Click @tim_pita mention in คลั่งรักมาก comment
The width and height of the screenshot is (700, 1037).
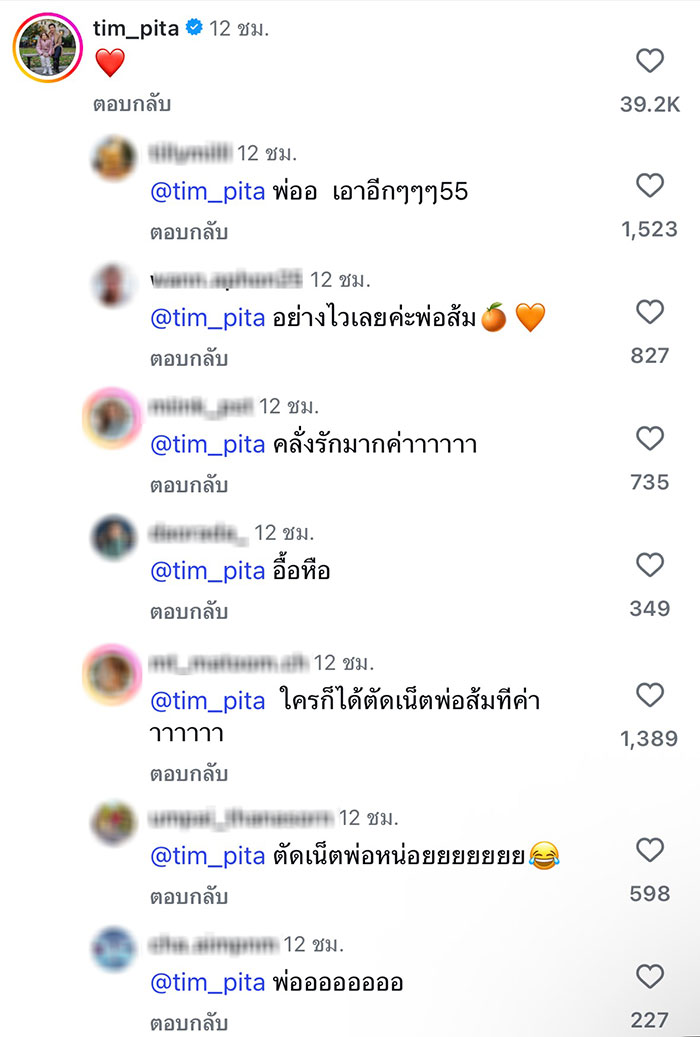[x=207, y=445]
